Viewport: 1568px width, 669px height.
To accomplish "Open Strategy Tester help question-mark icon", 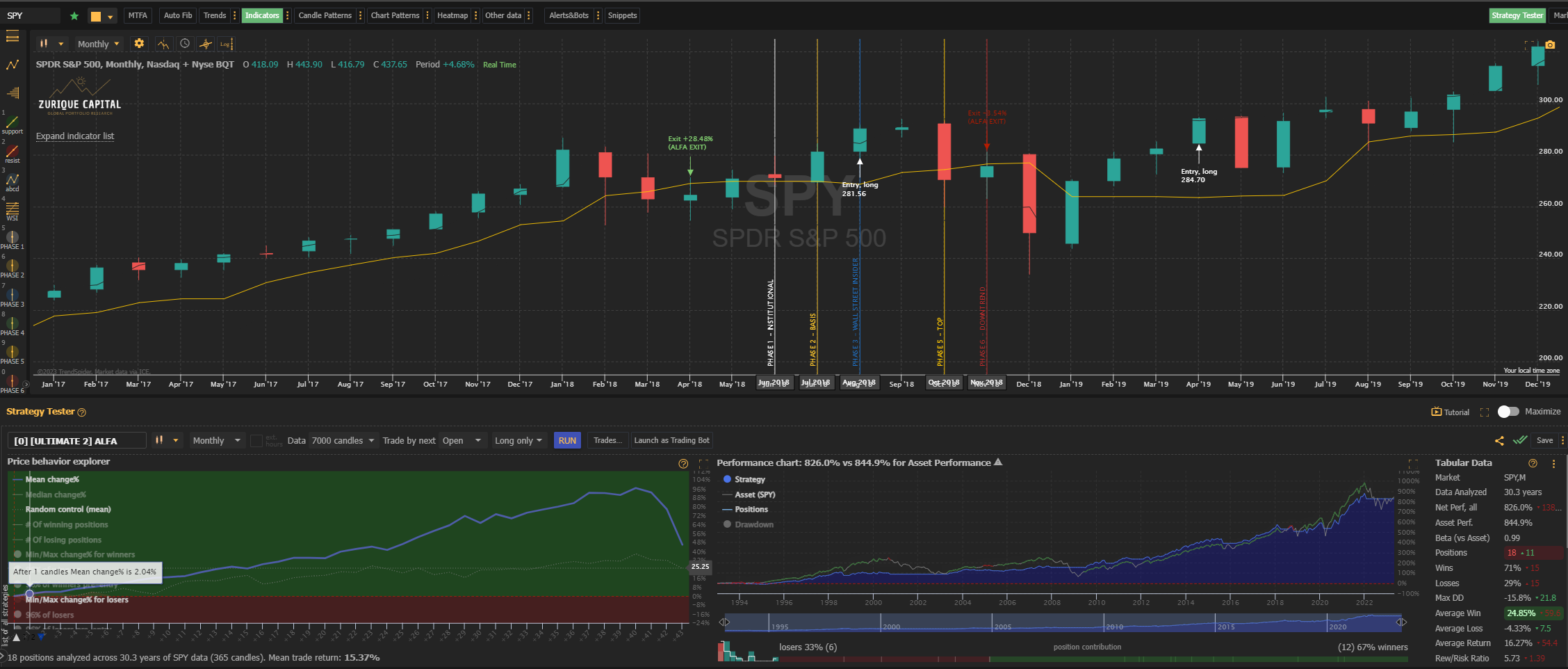I will (82, 412).
